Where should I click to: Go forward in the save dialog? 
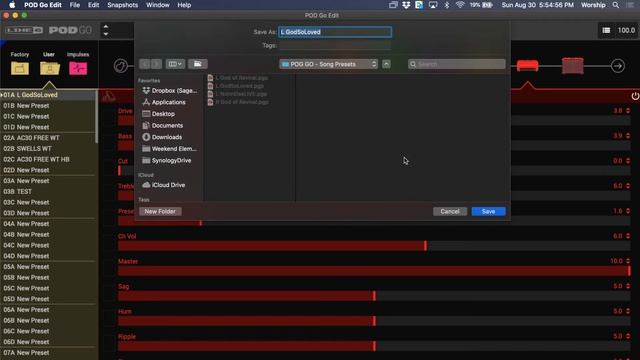(x=156, y=64)
